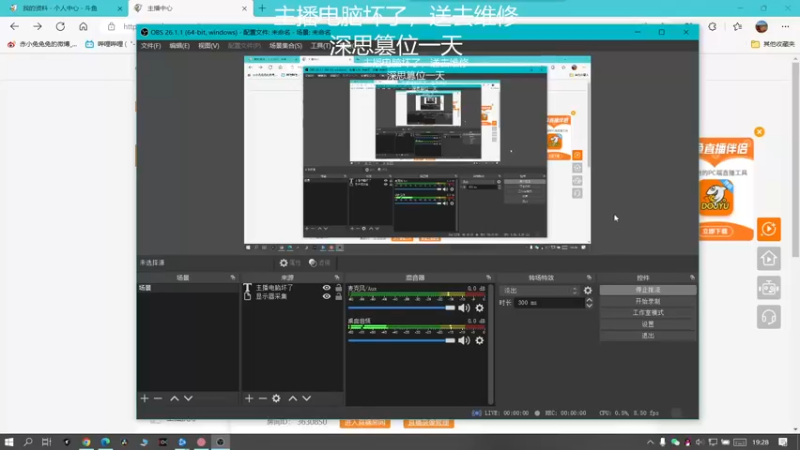
Task: Move scene up with arrow icon
Action: click(174, 398)
